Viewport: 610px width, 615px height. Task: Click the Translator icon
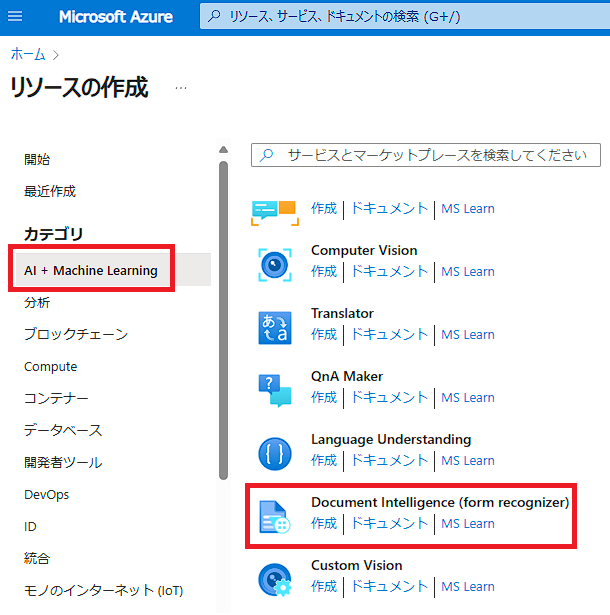(275, 328)
